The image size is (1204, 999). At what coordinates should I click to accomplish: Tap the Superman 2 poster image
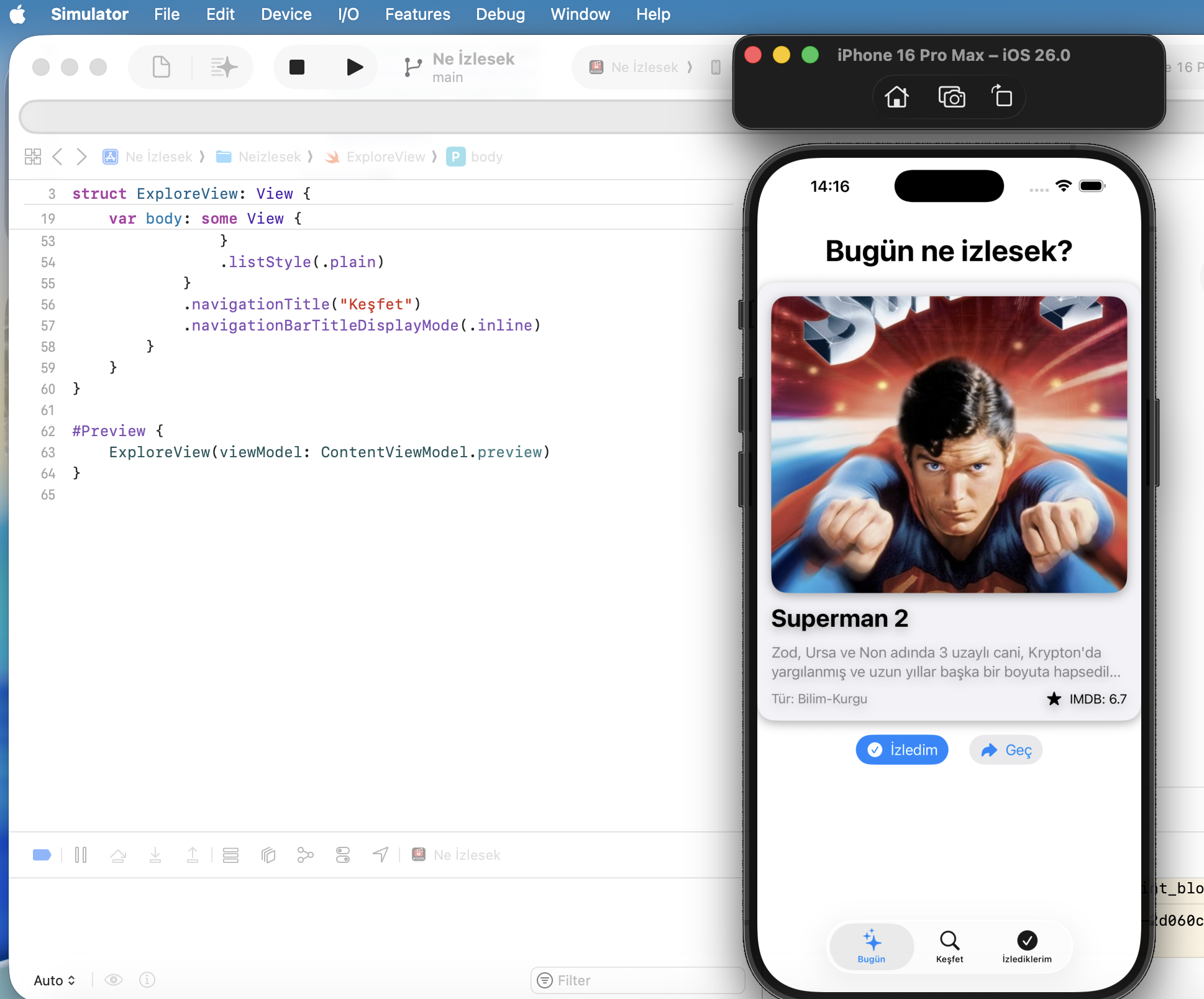tap(949, 444)
